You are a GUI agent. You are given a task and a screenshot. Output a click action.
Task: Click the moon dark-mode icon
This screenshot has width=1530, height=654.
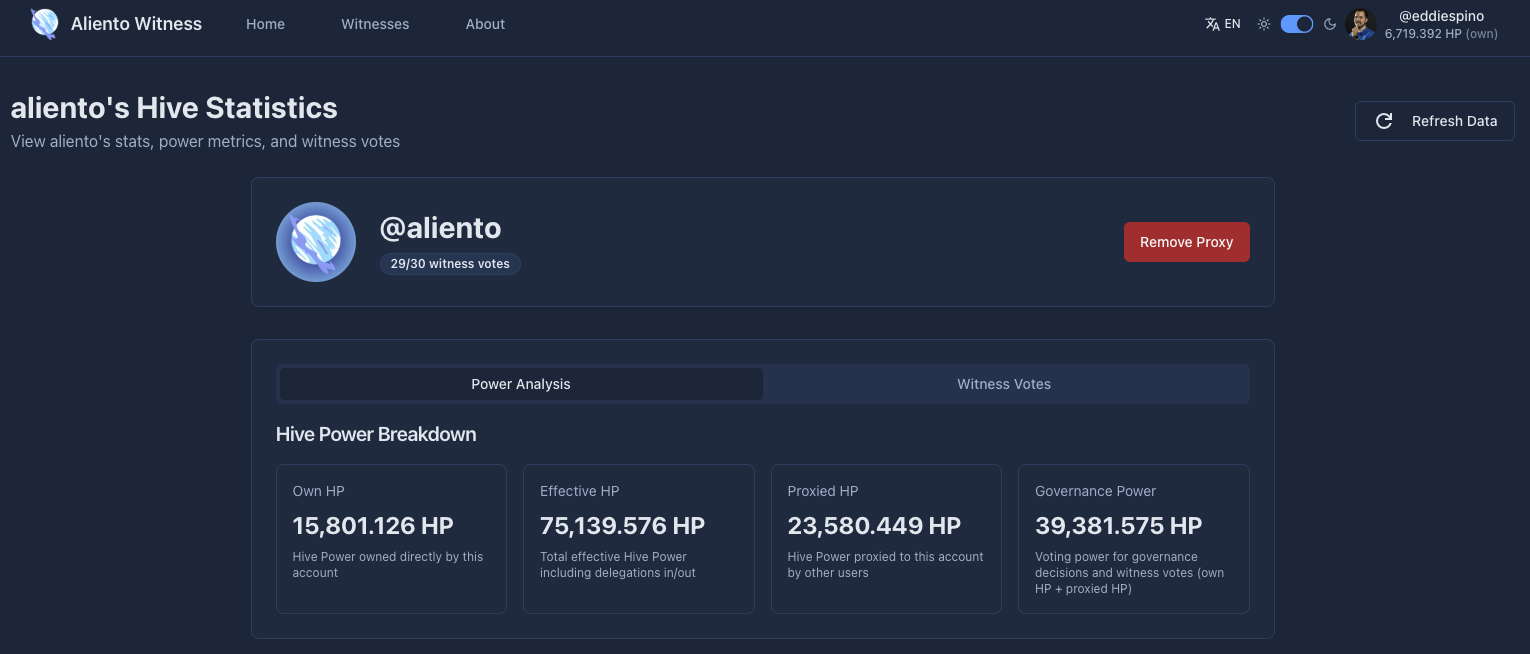pos(1330,24)
